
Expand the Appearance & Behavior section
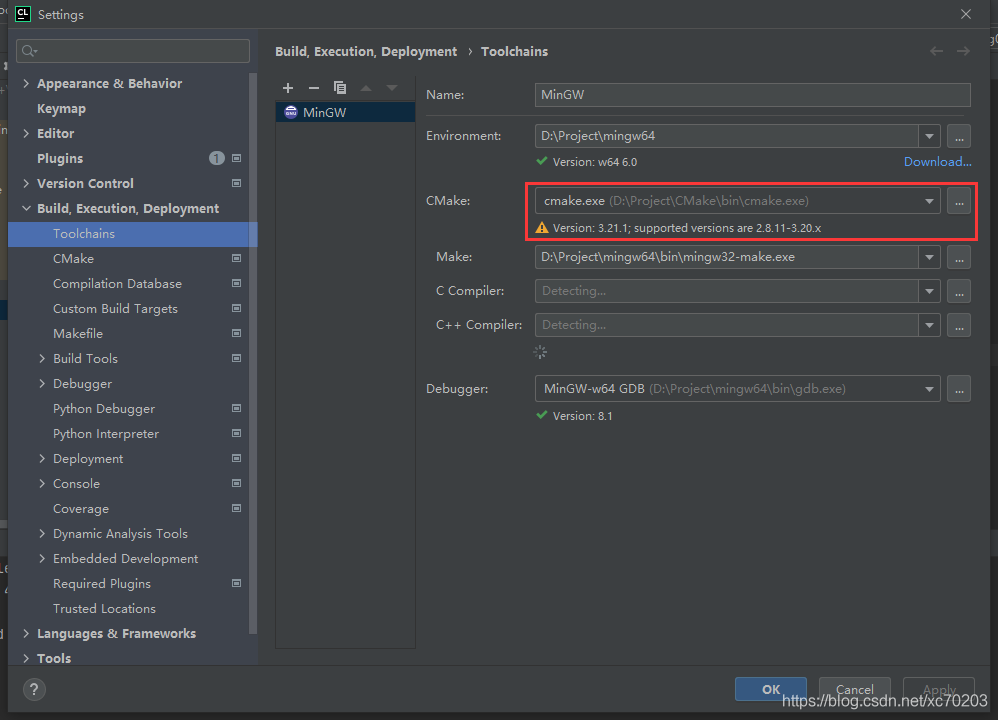(26, 84)
